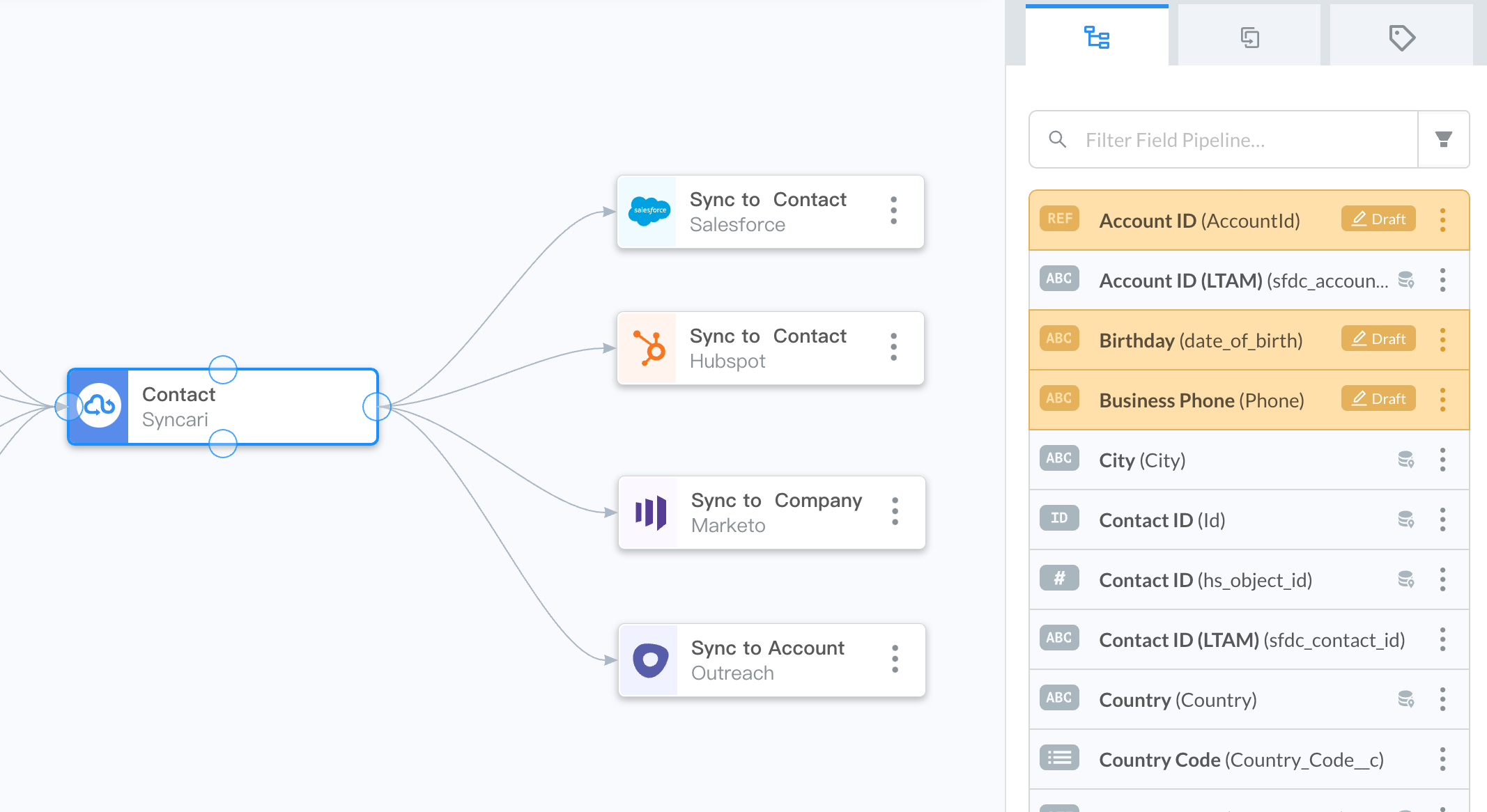Select Contact ID (Id) field
The image size is (1487, 812).
coord(1249,520)
